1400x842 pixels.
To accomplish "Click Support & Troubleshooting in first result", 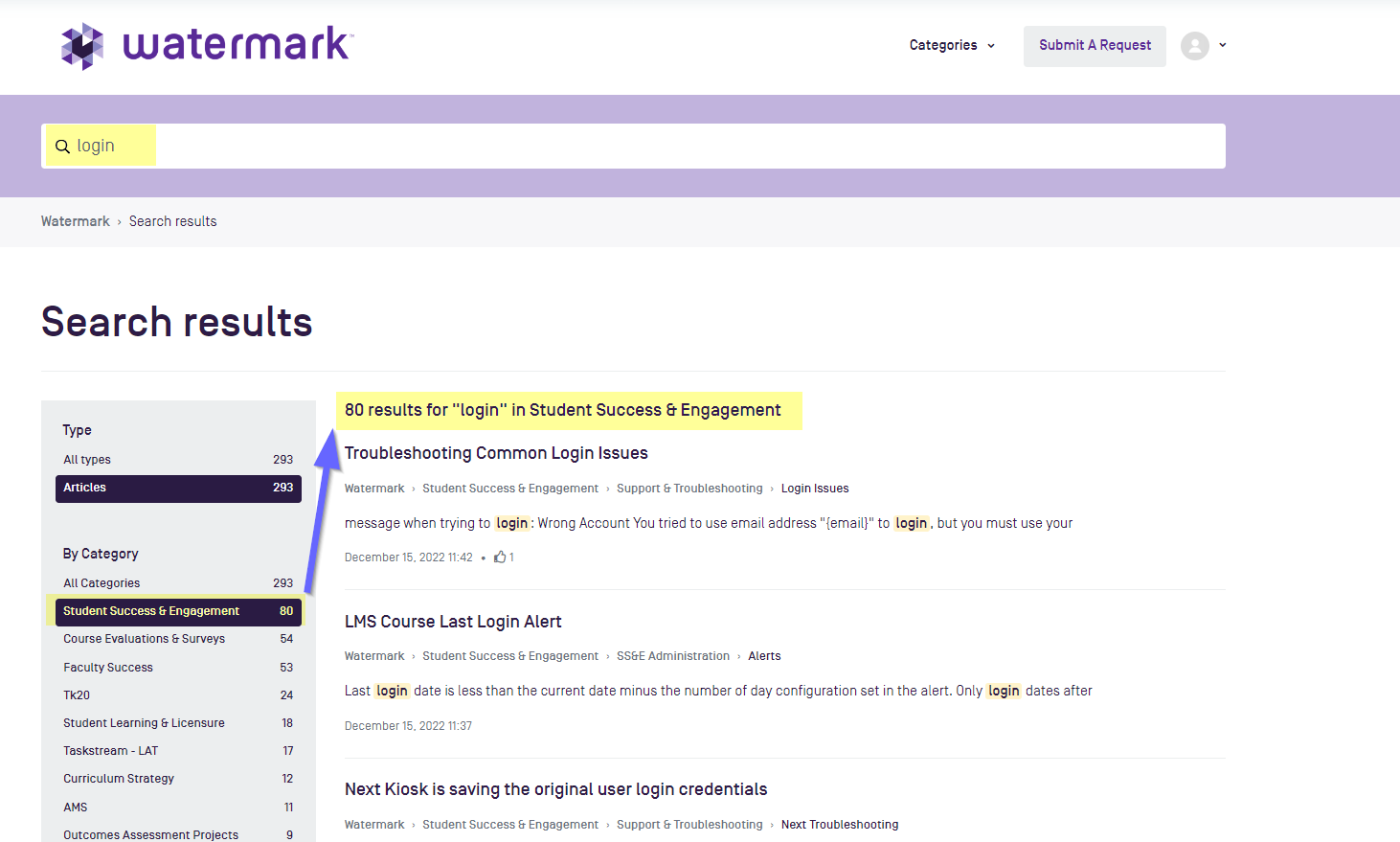I will tap(689, 489).
